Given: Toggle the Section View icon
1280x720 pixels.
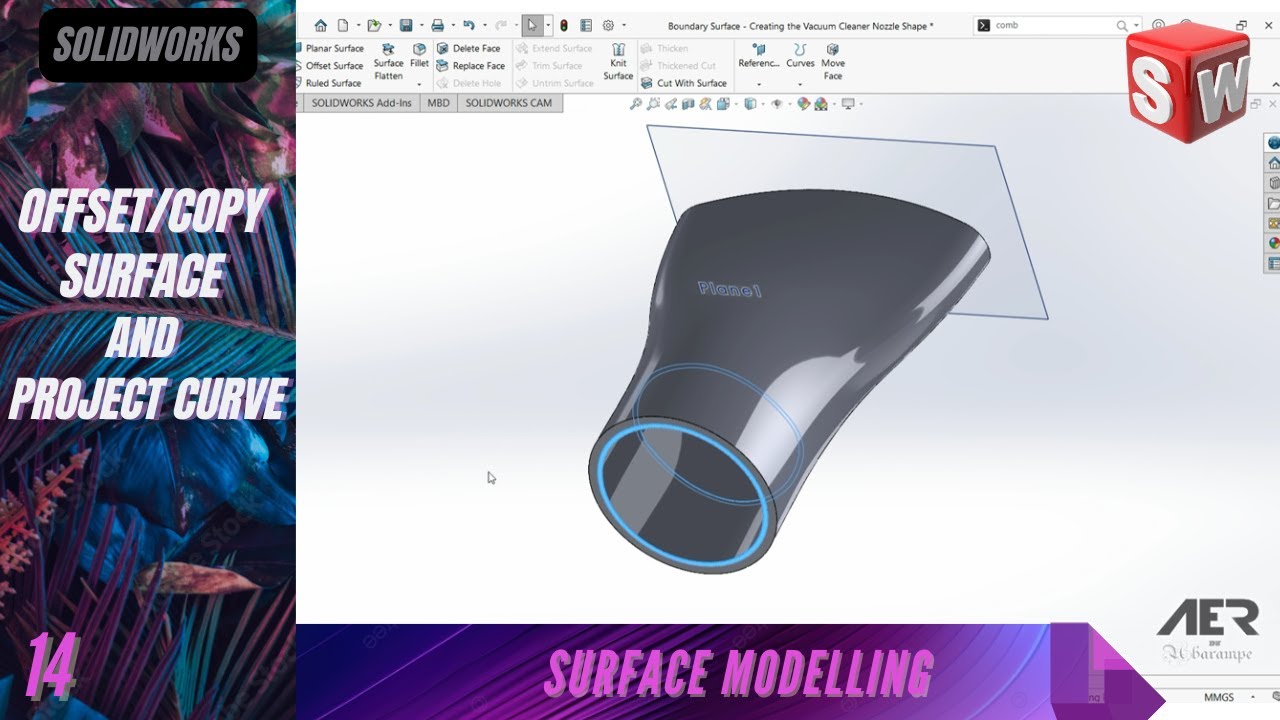Looking at the screenshot, I should (x=689, y=104).
